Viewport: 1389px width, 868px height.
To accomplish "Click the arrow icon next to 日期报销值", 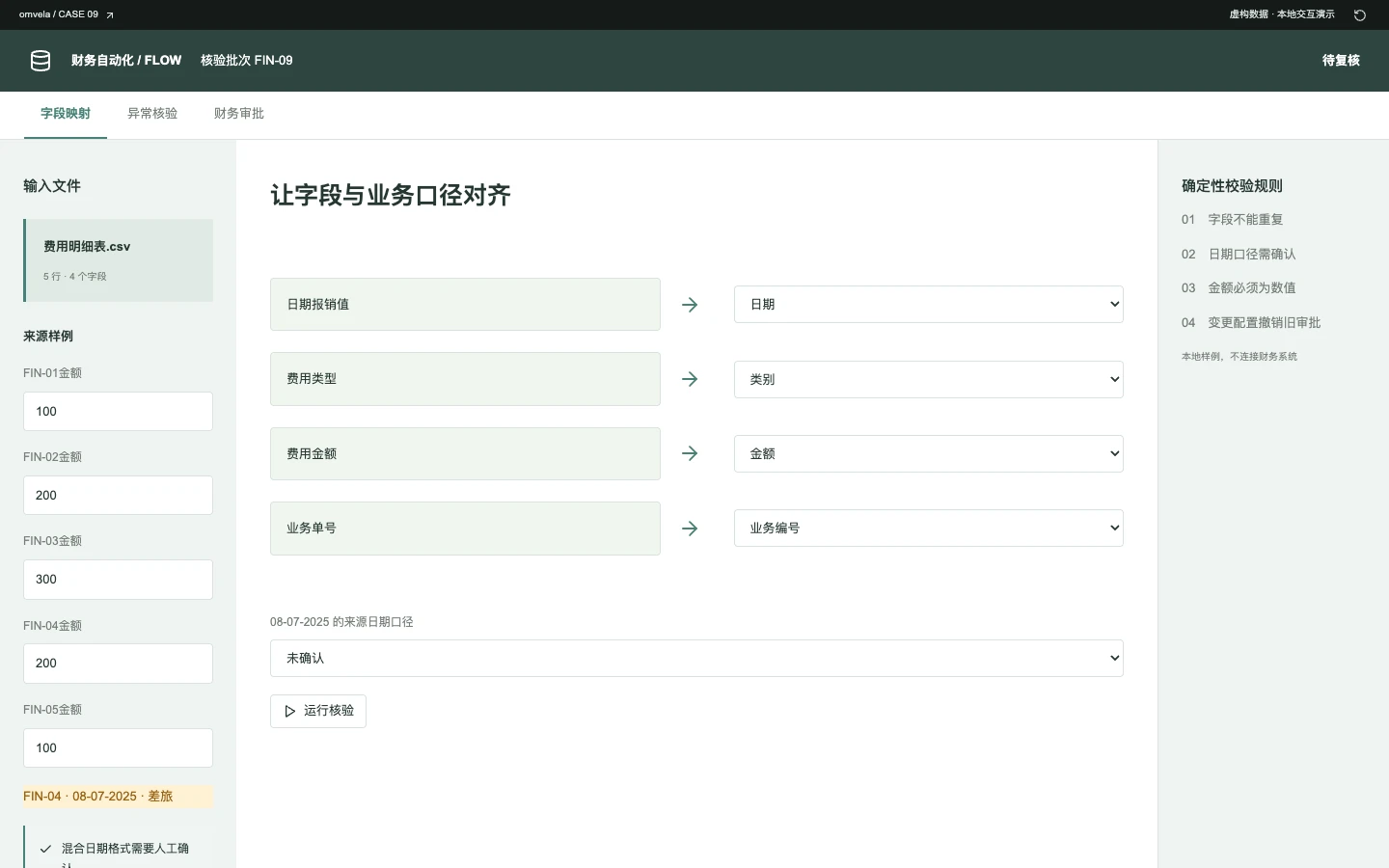I will 690,305.
